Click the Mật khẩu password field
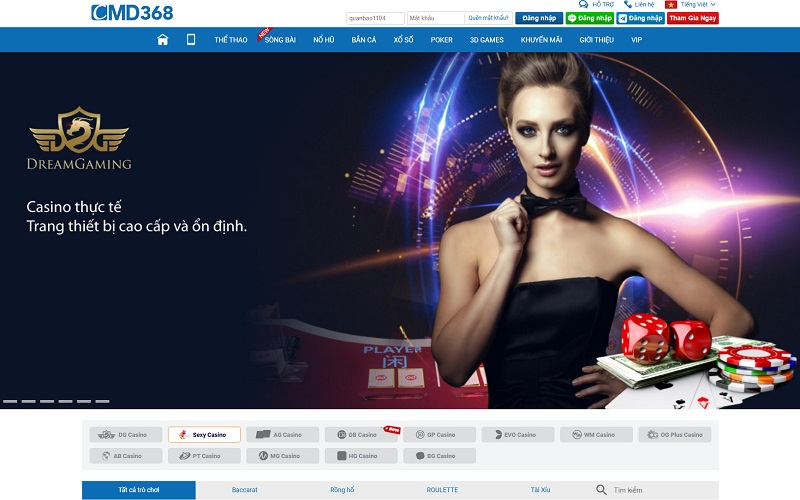The image size is (800, 500). pyautogui.click(x=436, y=18)
